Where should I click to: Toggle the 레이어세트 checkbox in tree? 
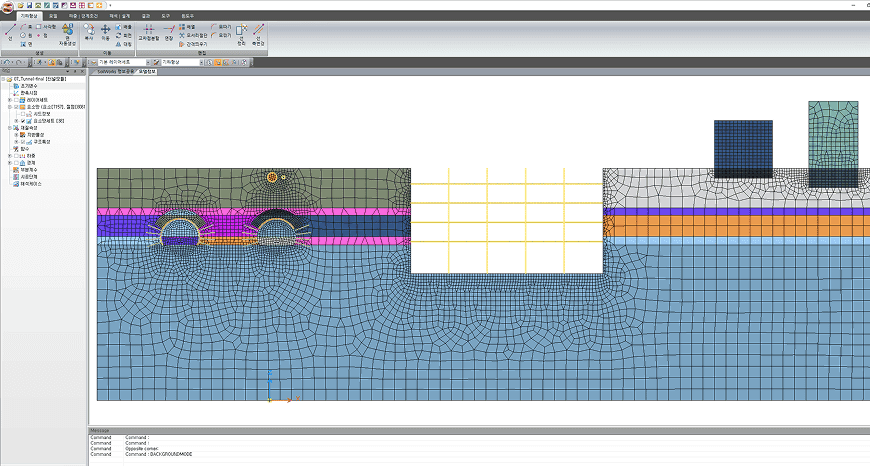click(x=16, y=100)
